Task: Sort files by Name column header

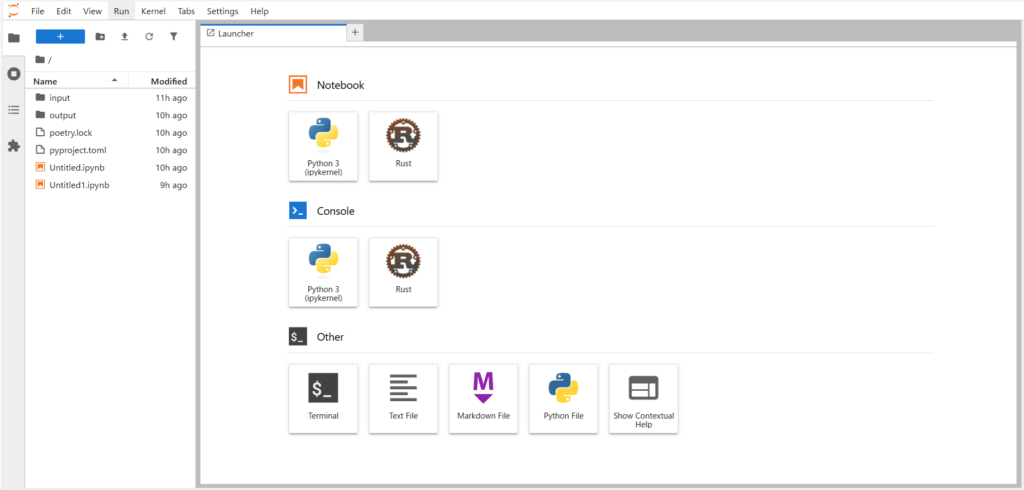Action: 77,81
